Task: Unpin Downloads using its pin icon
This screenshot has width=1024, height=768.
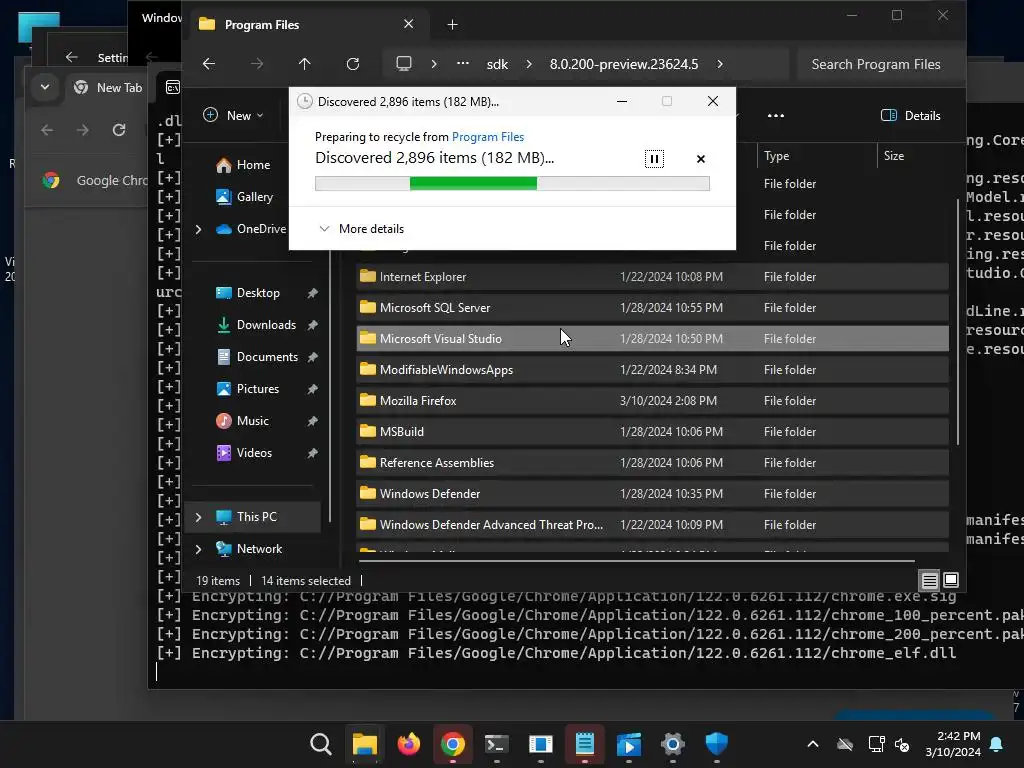Action: (x=313, y=325)
